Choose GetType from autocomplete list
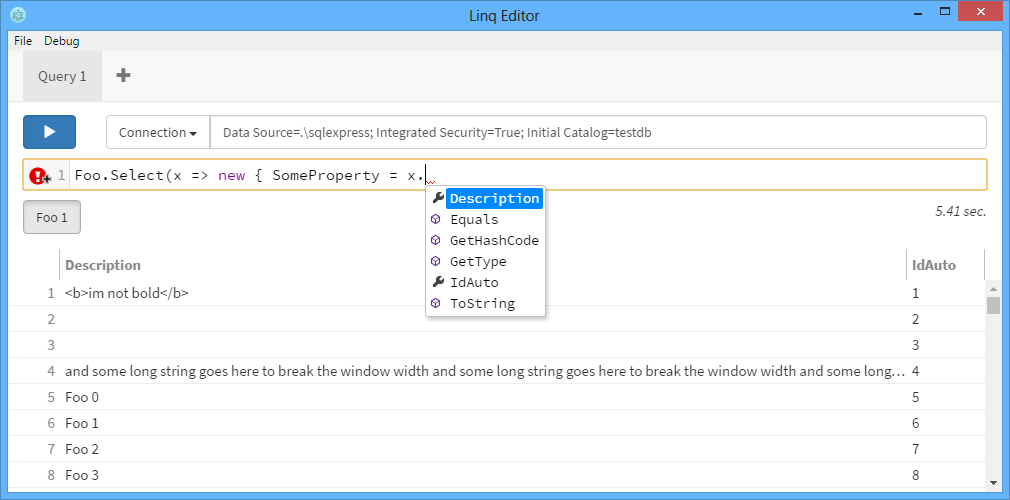1010x500 pixels. tap(478, 262)
